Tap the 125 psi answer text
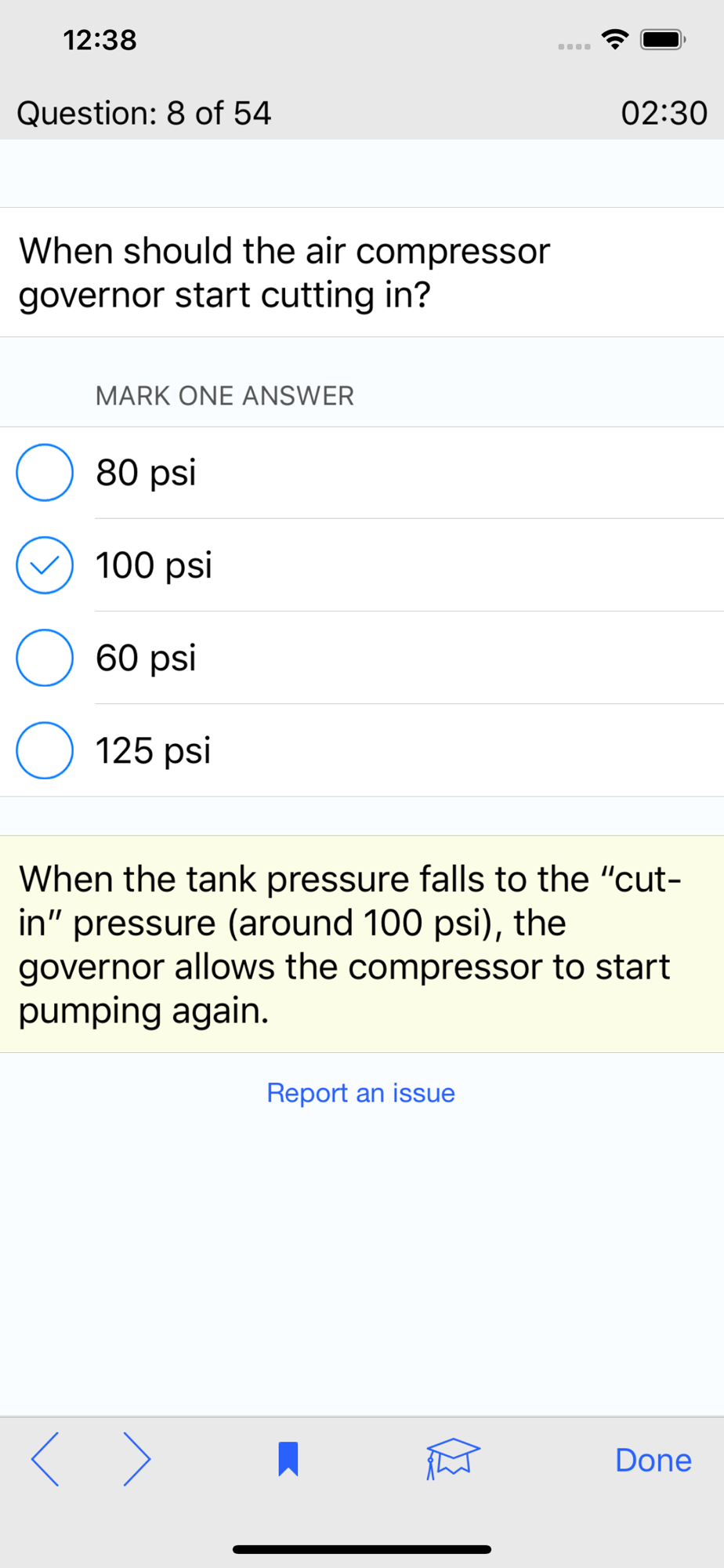Screen dimensions: 724x1568 point(154,750)
